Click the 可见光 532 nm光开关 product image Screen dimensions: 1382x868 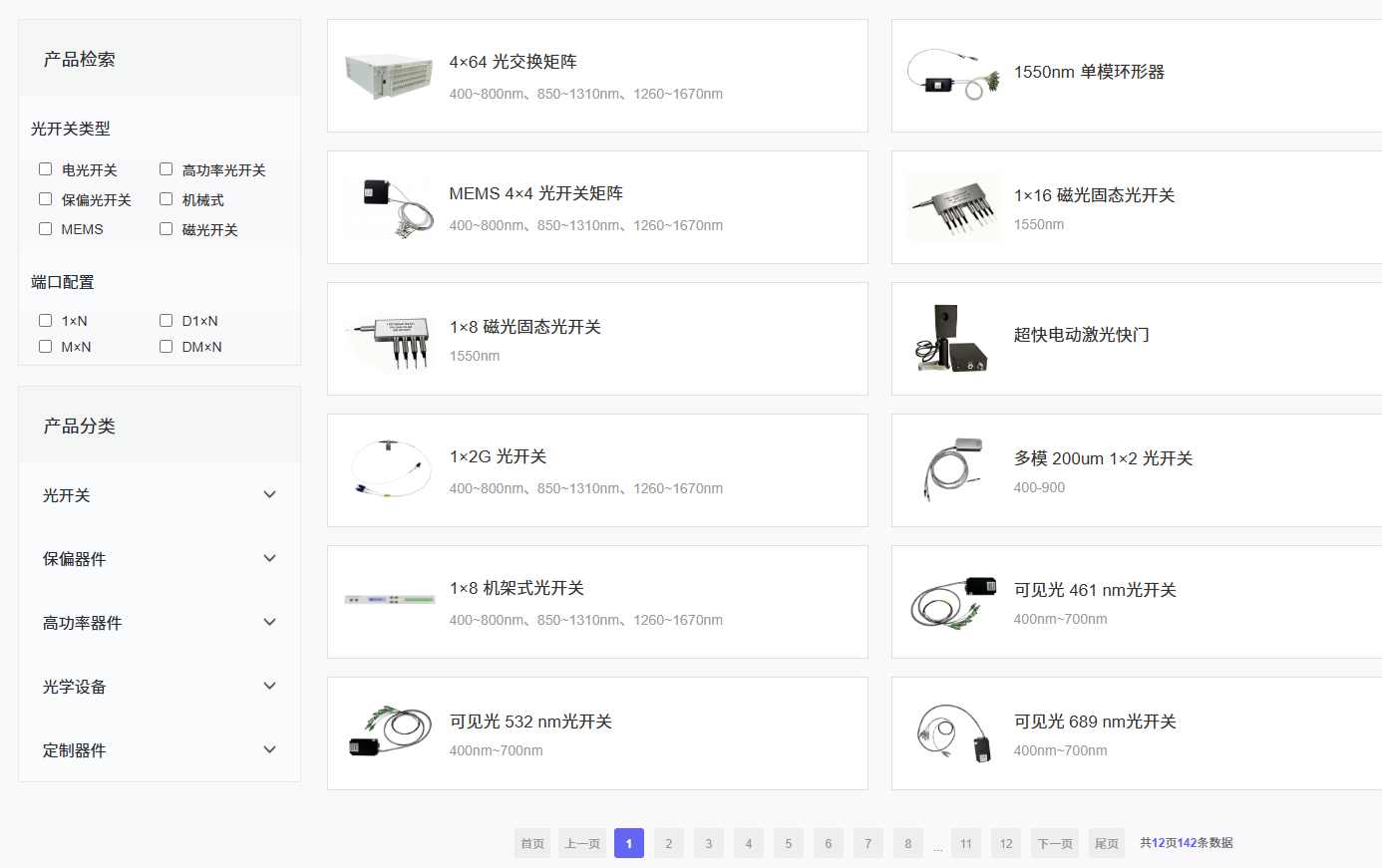[x=389, y=731]
